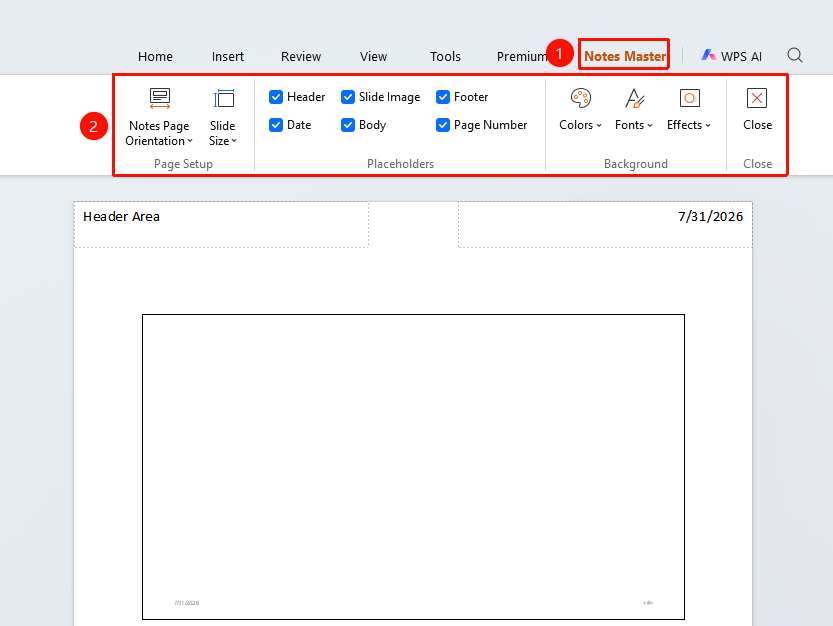Click the red Close master view icon
The width and height of the screenshot is (833, 626).
pyautogui.click(x=757, y=98)
